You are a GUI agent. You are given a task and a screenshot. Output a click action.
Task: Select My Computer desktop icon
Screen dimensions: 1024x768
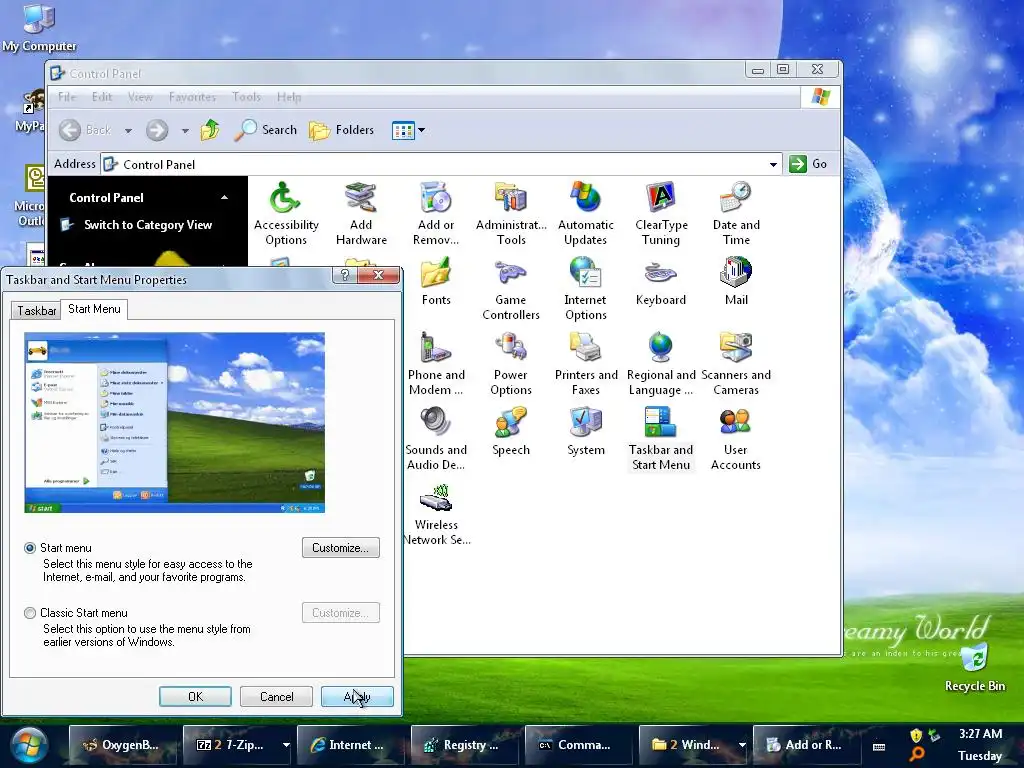click(39, 27)
